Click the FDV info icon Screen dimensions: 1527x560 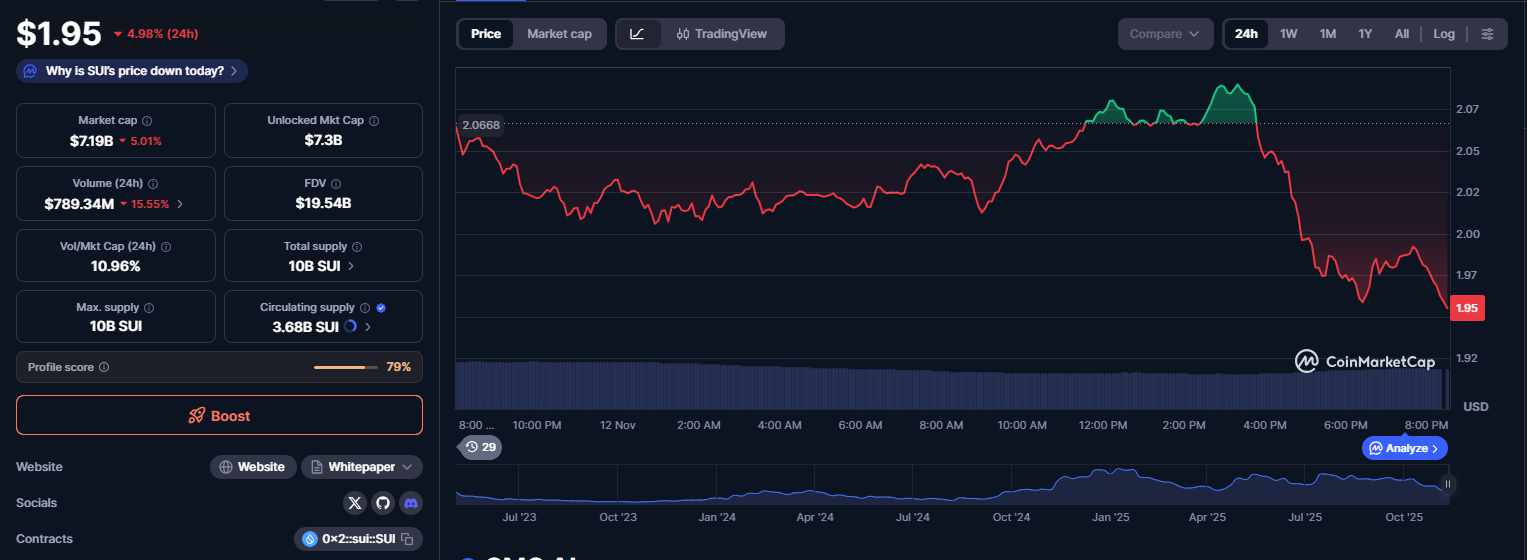335,183
